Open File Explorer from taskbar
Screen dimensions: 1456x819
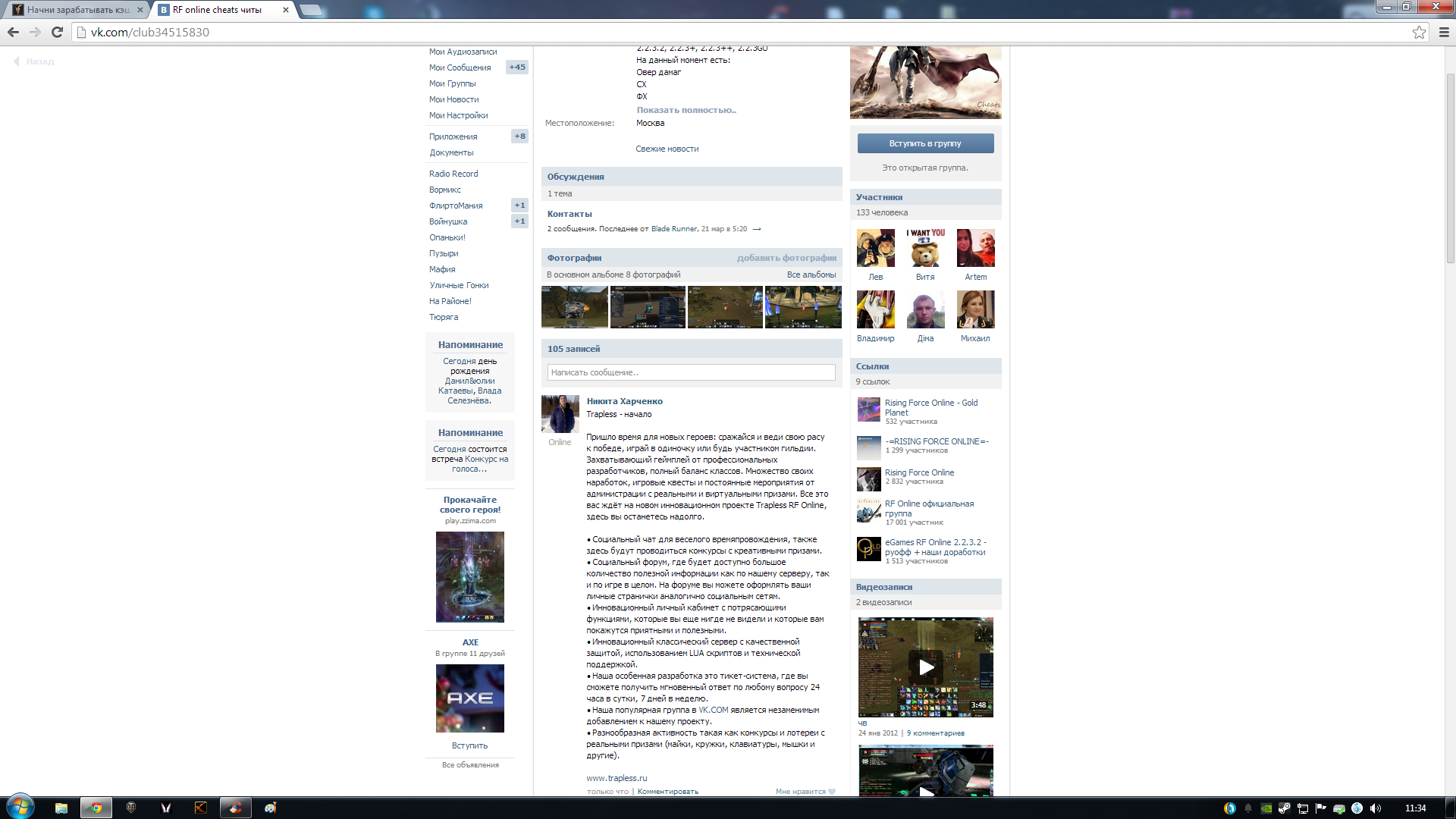(x=61, y=808)
